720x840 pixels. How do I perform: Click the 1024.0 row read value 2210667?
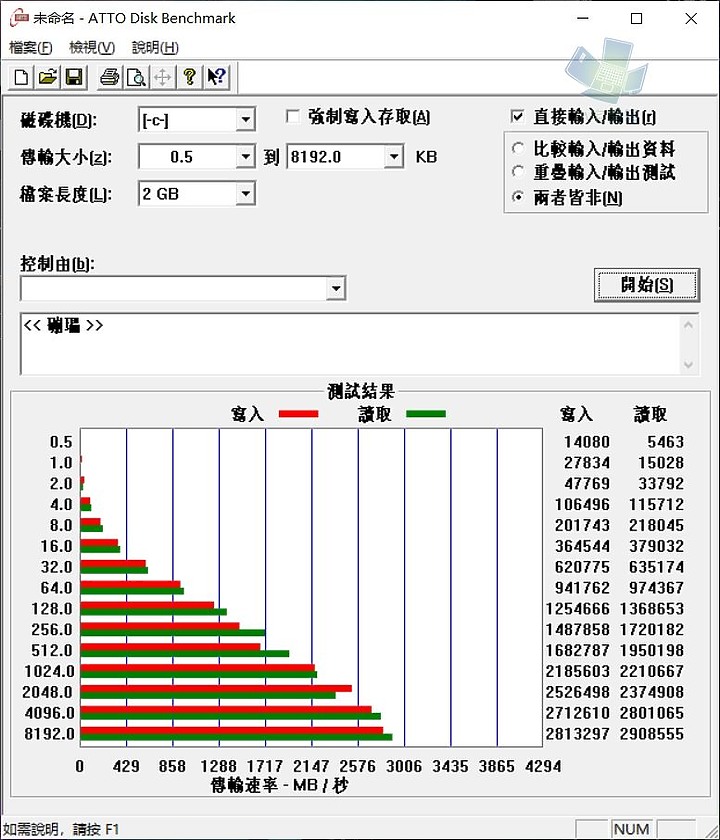651,671
